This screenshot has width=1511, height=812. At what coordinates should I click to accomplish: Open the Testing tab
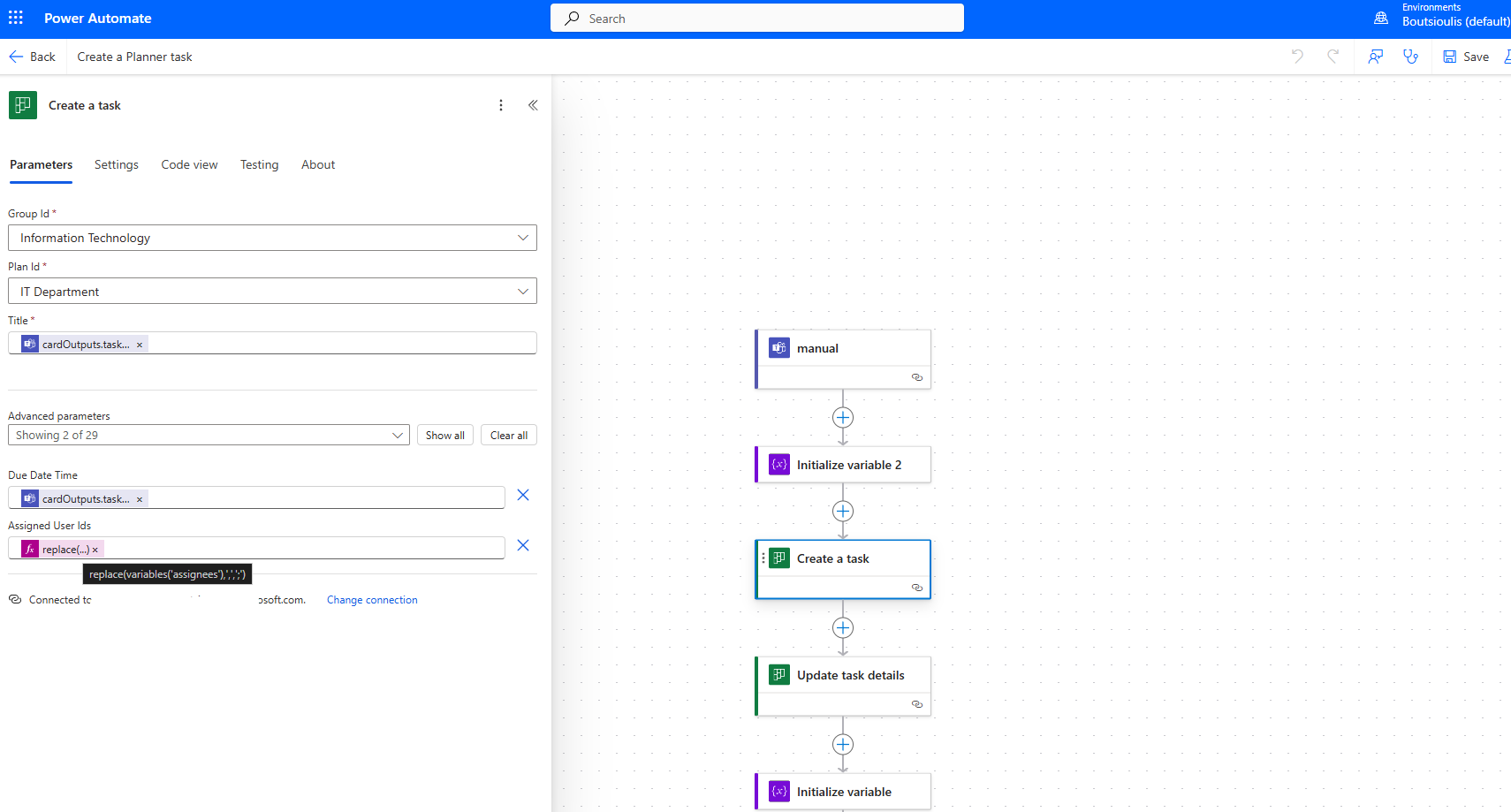click(x=260, y=165)
